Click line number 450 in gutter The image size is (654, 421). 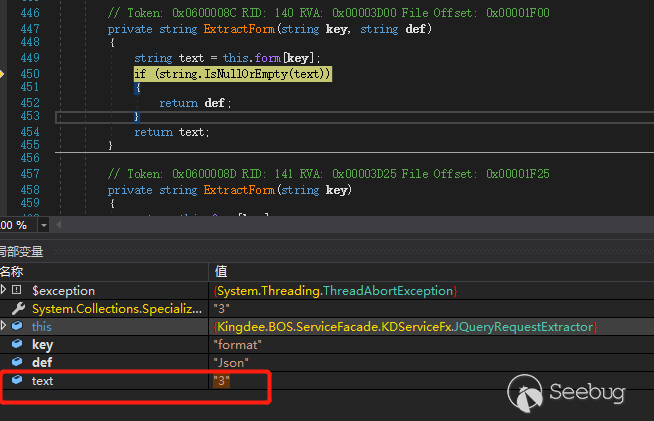click(x=30, y=74)
